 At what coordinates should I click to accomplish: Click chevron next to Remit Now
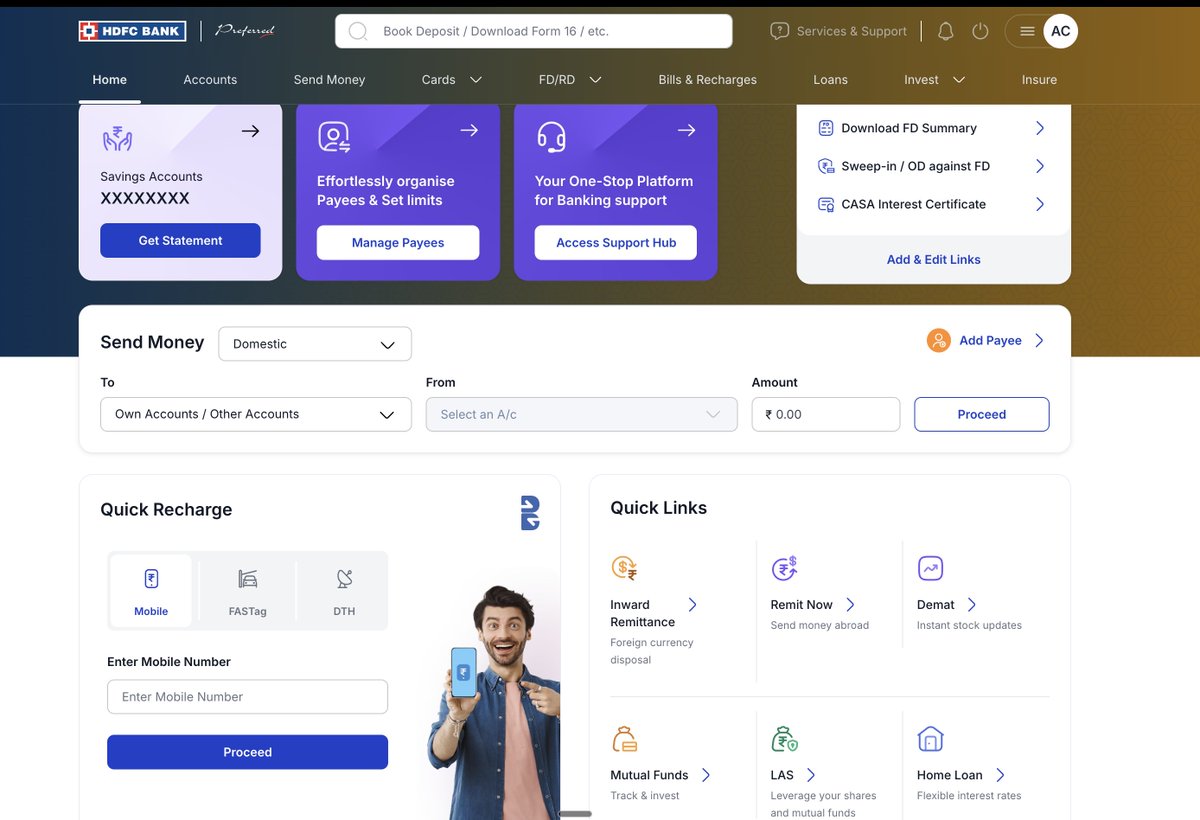(850, 605)
